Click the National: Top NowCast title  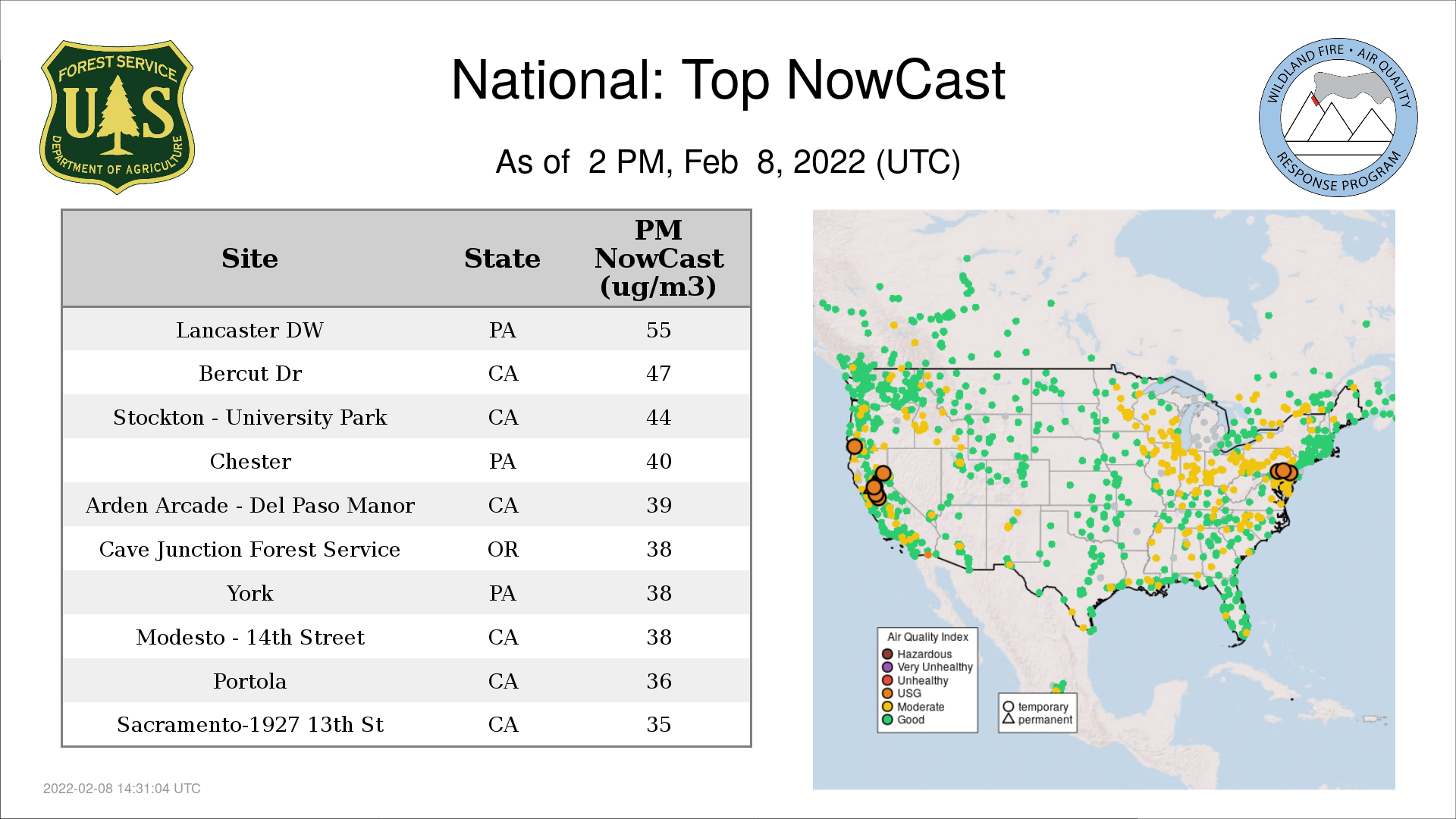[727, 80]
